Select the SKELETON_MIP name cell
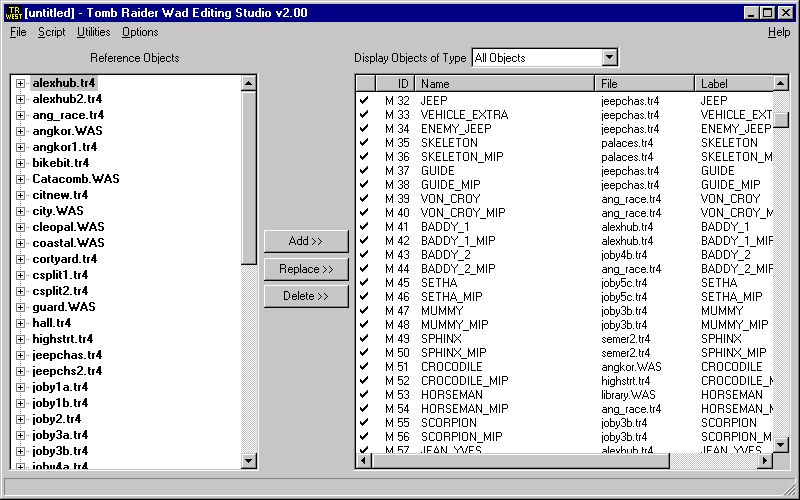This screenshot has width=800, height=500. [462, 157]
